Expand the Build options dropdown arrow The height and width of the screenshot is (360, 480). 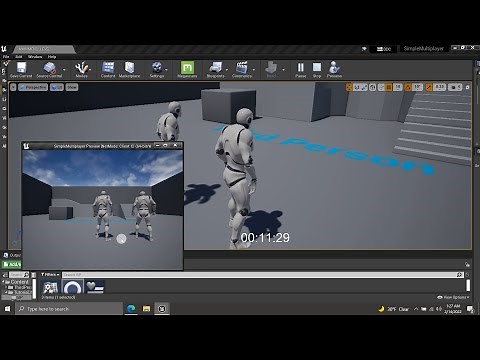[283, 70]
